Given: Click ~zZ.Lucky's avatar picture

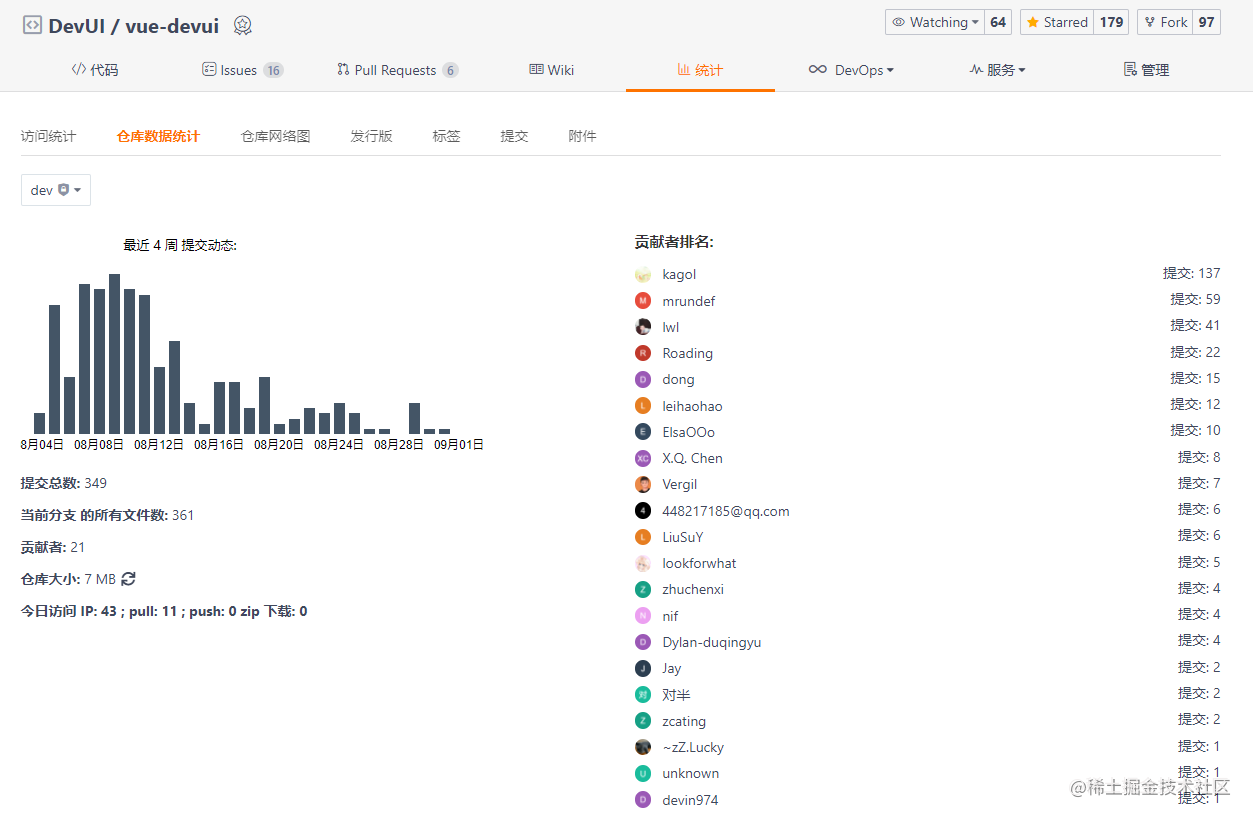Looking at the screenshot, I should [x=643, y=747].
